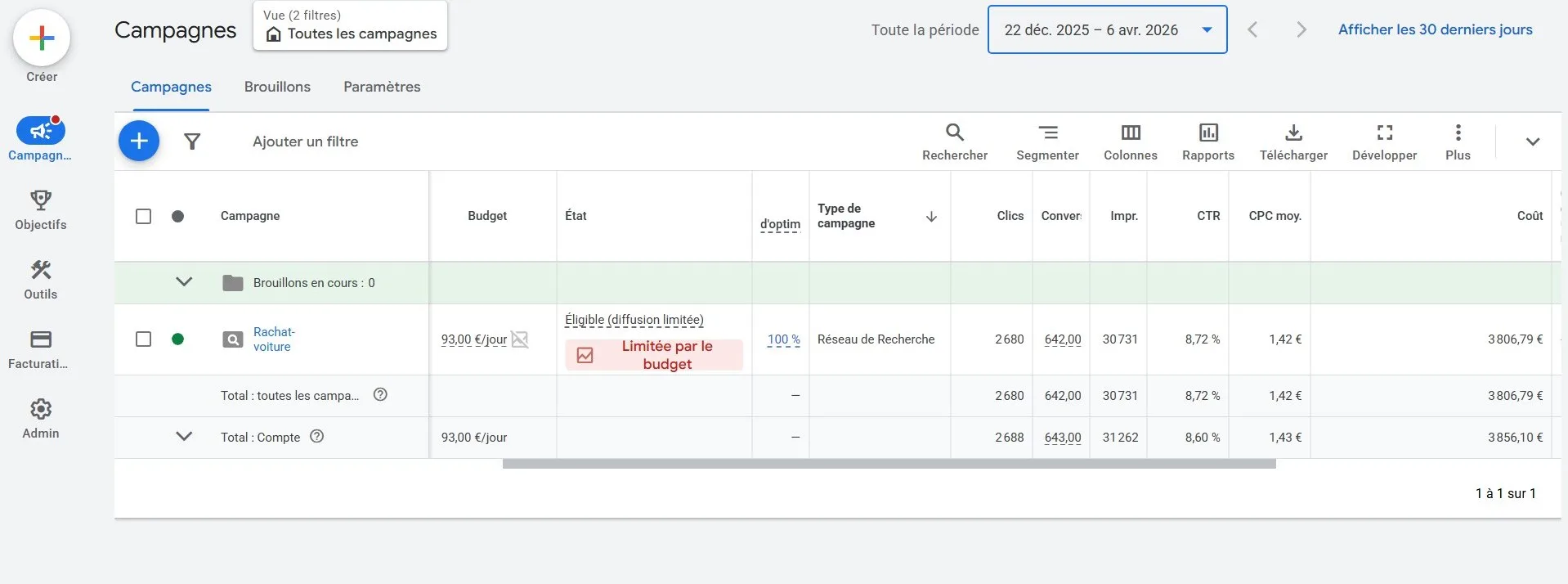Screen dimensions: 1568x584
Task: Sort by the Coût column header
Action: pos(1530,216)
